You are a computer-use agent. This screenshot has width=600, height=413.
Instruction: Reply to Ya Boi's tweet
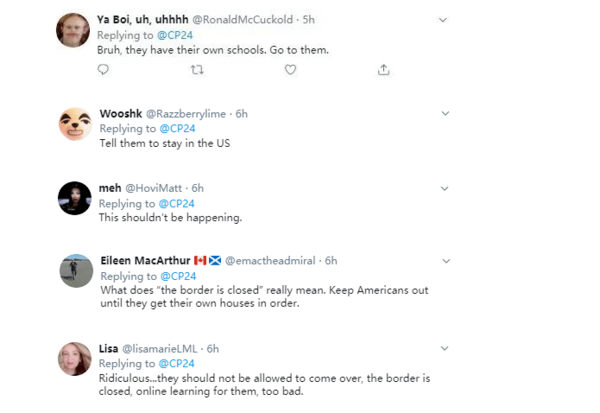tap(103, 69)
